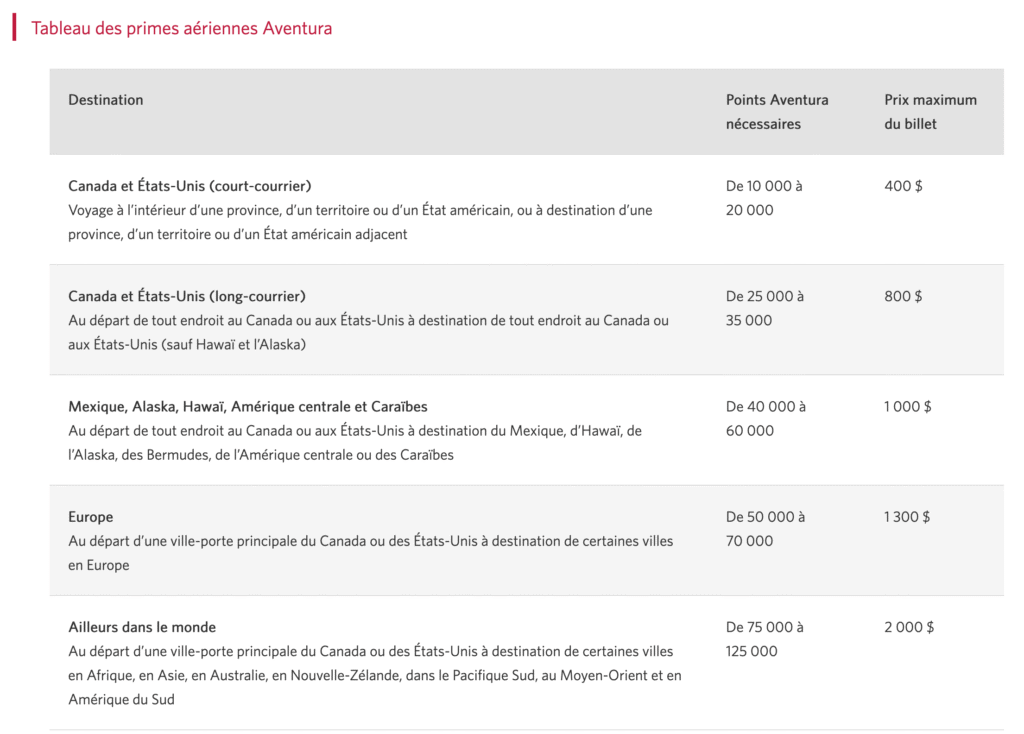The image size is (1024, 734).
Task: Select the Europe row title
Action: tap(91, 517)
